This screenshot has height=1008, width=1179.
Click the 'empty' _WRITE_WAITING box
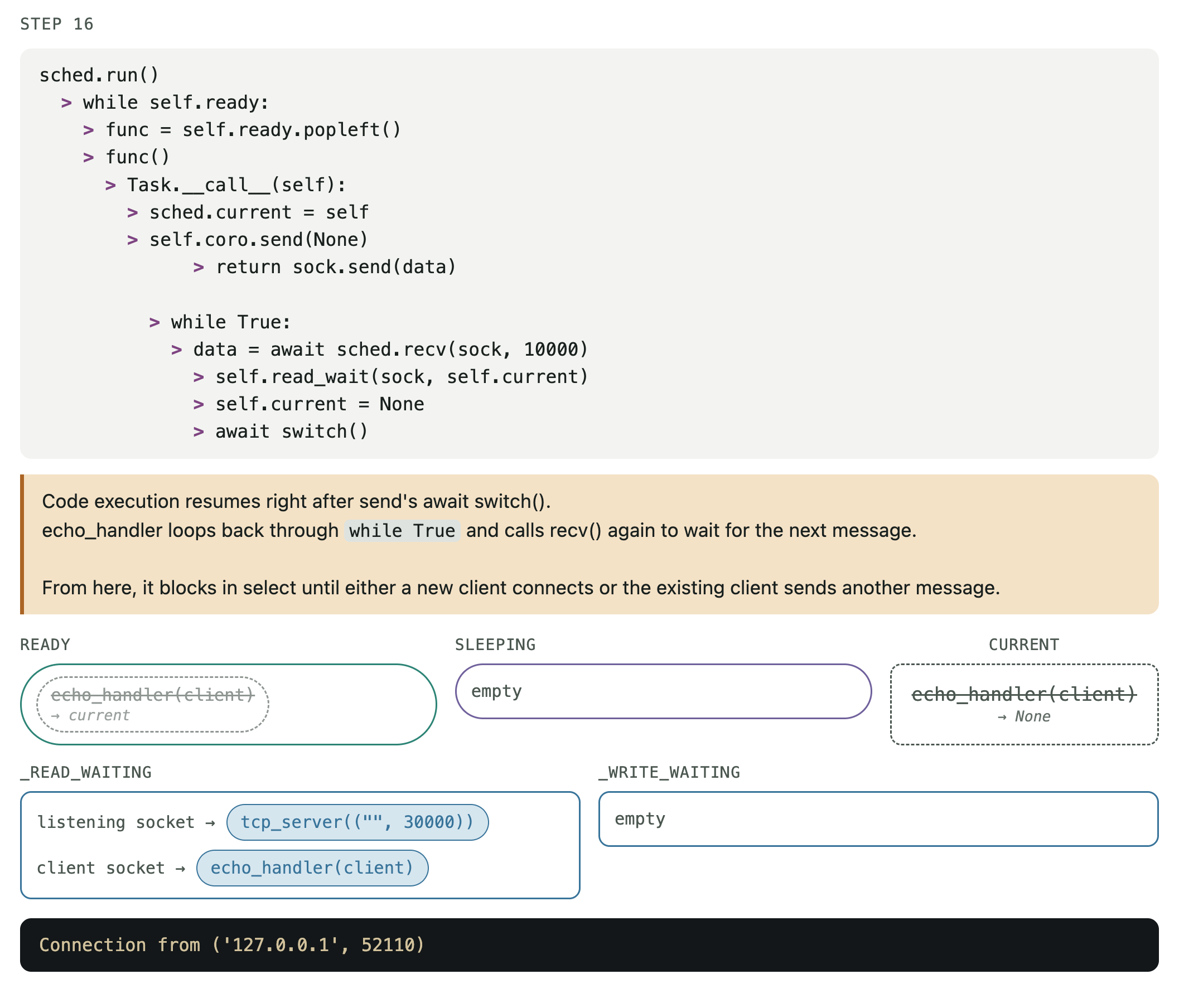coord(878,818)
